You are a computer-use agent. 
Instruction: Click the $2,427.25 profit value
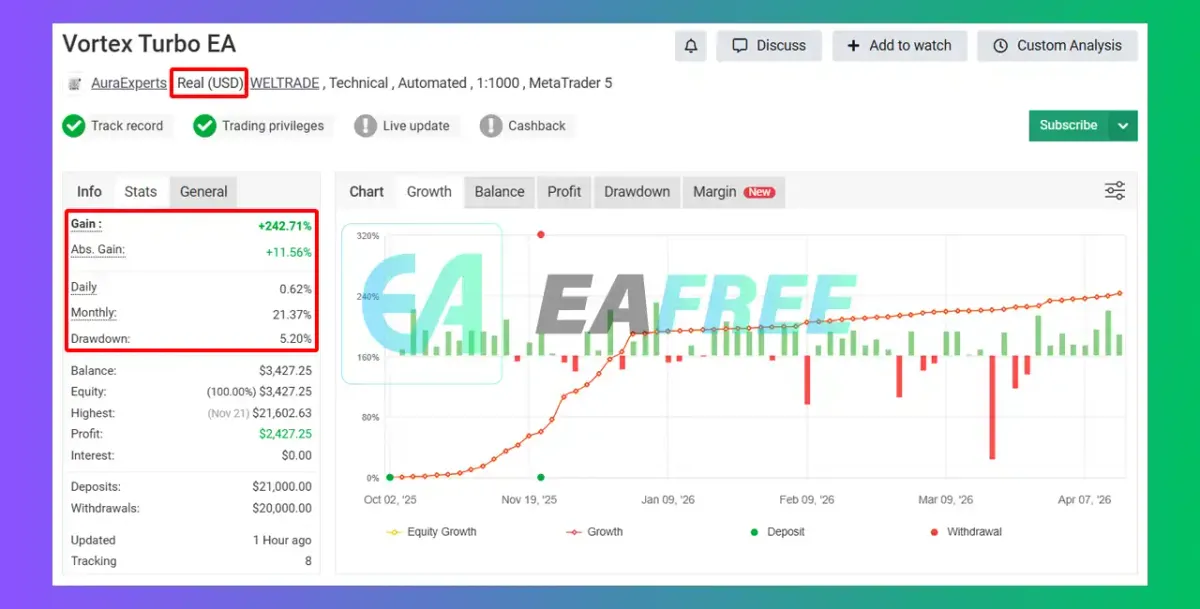285,434
